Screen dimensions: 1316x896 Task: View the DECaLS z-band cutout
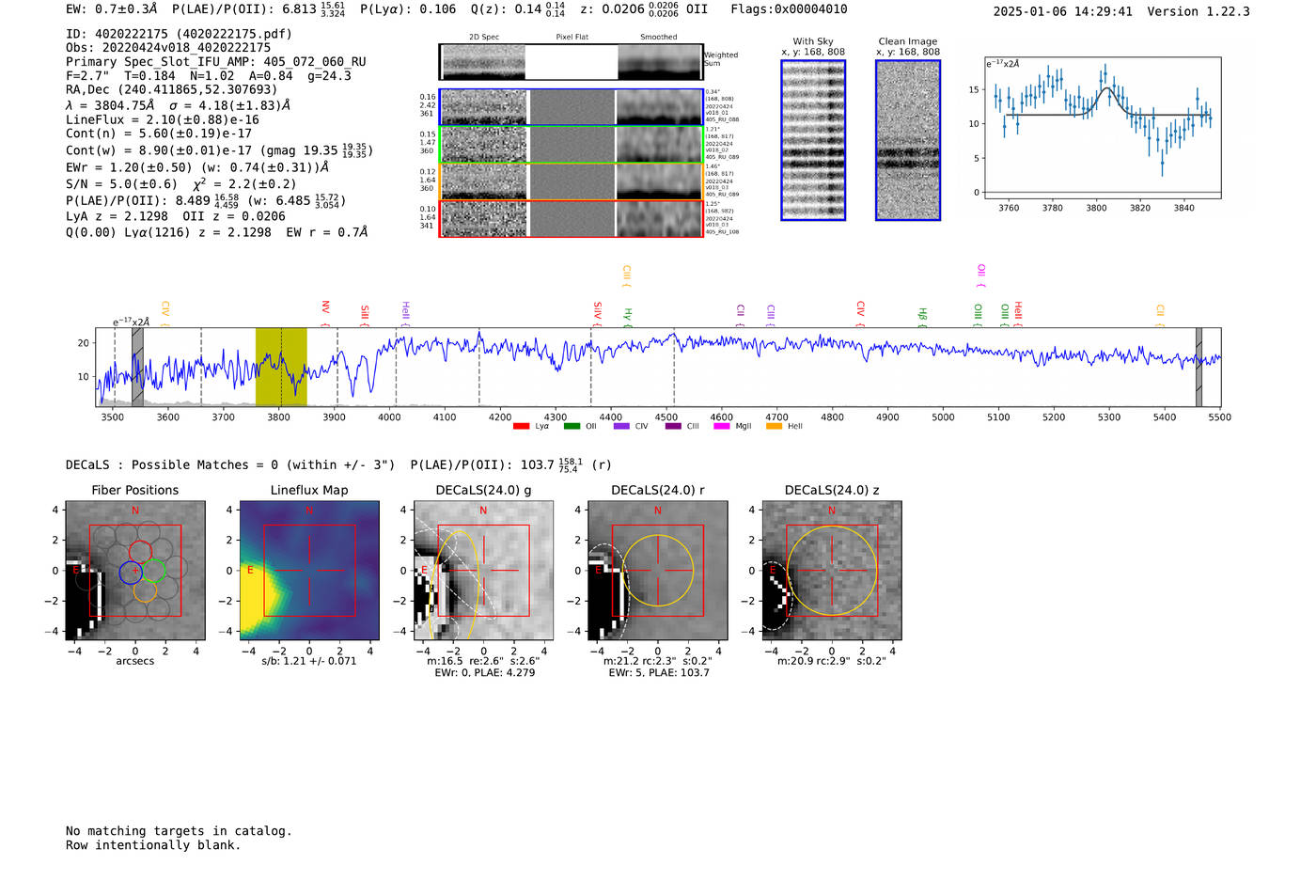tap(832, 571)
